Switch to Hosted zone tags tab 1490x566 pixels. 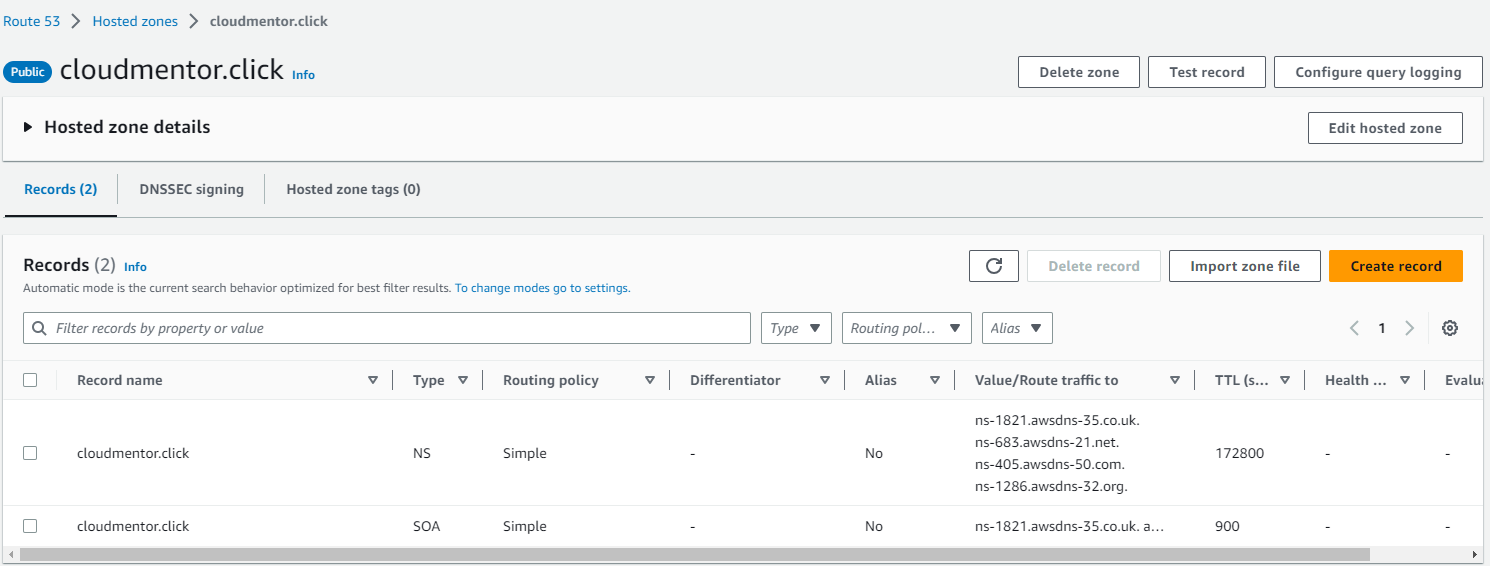tap(353, 189)
